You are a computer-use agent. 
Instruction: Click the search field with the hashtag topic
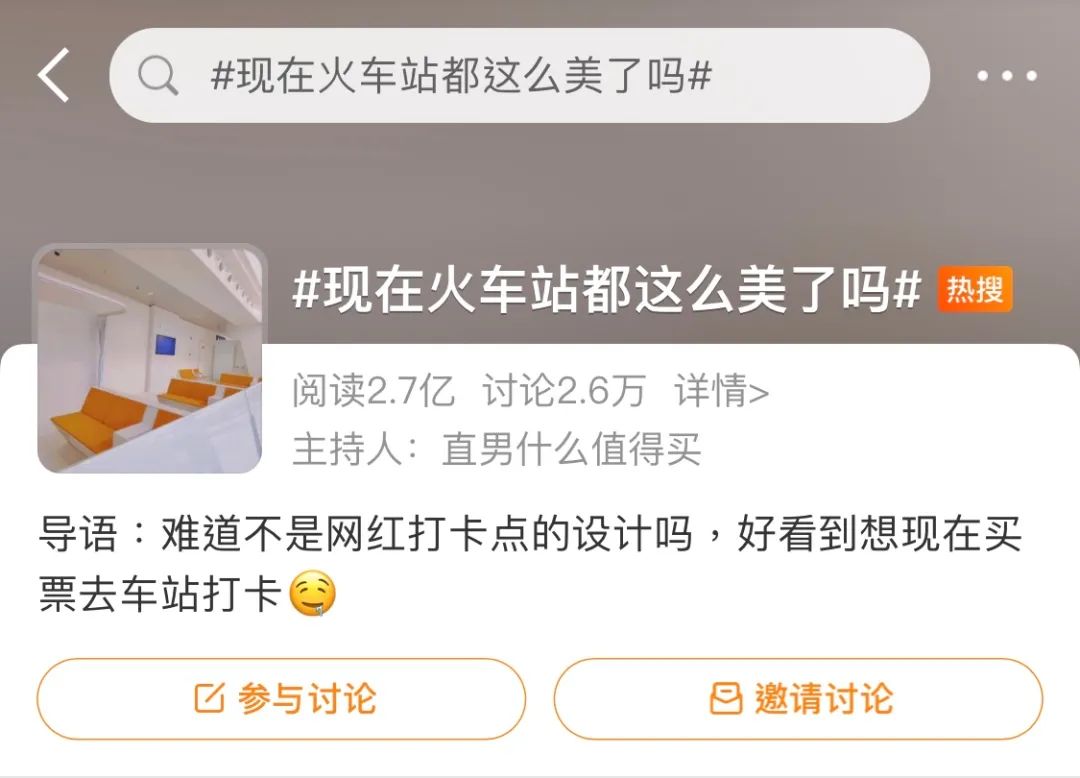pos(519,75)
